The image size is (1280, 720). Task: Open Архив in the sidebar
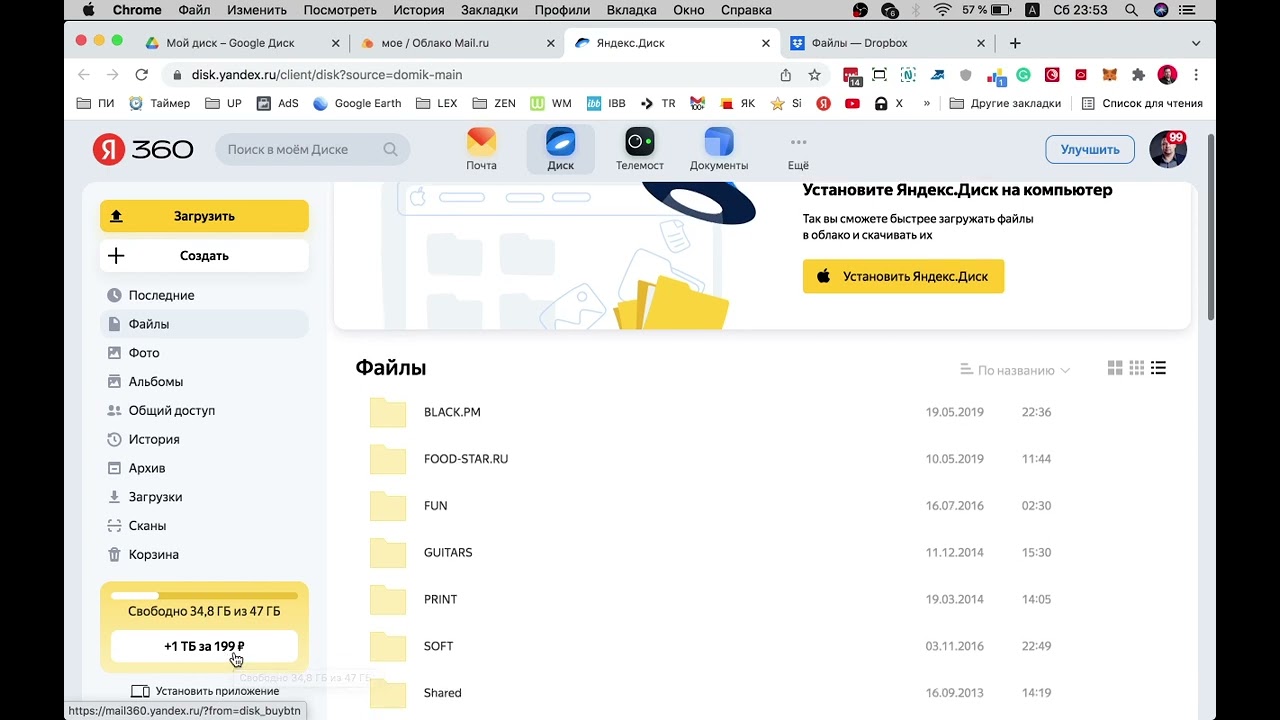(204, 468)
